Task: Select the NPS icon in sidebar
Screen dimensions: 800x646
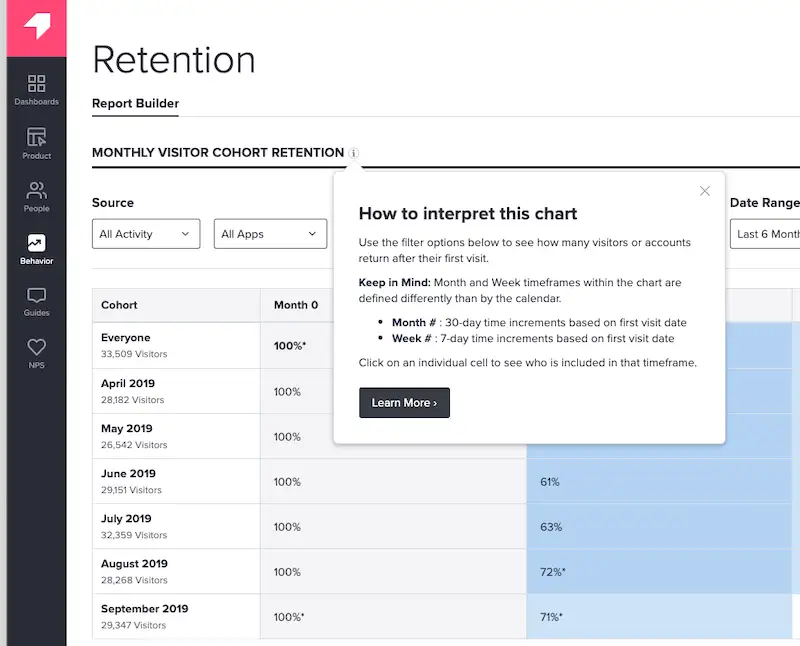Action: pyautogui.click(x=36, y=353)
